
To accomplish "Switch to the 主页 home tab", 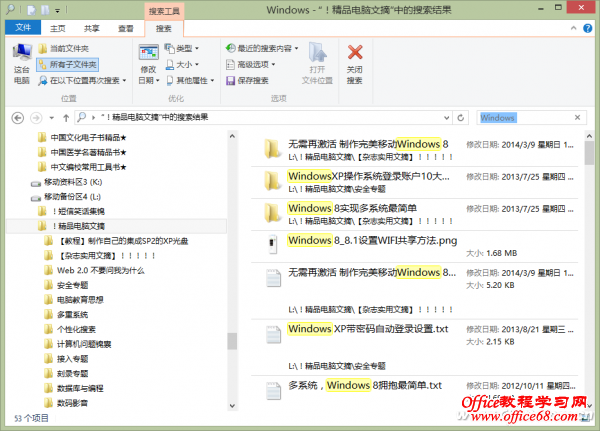I will [x=58, y=28].
